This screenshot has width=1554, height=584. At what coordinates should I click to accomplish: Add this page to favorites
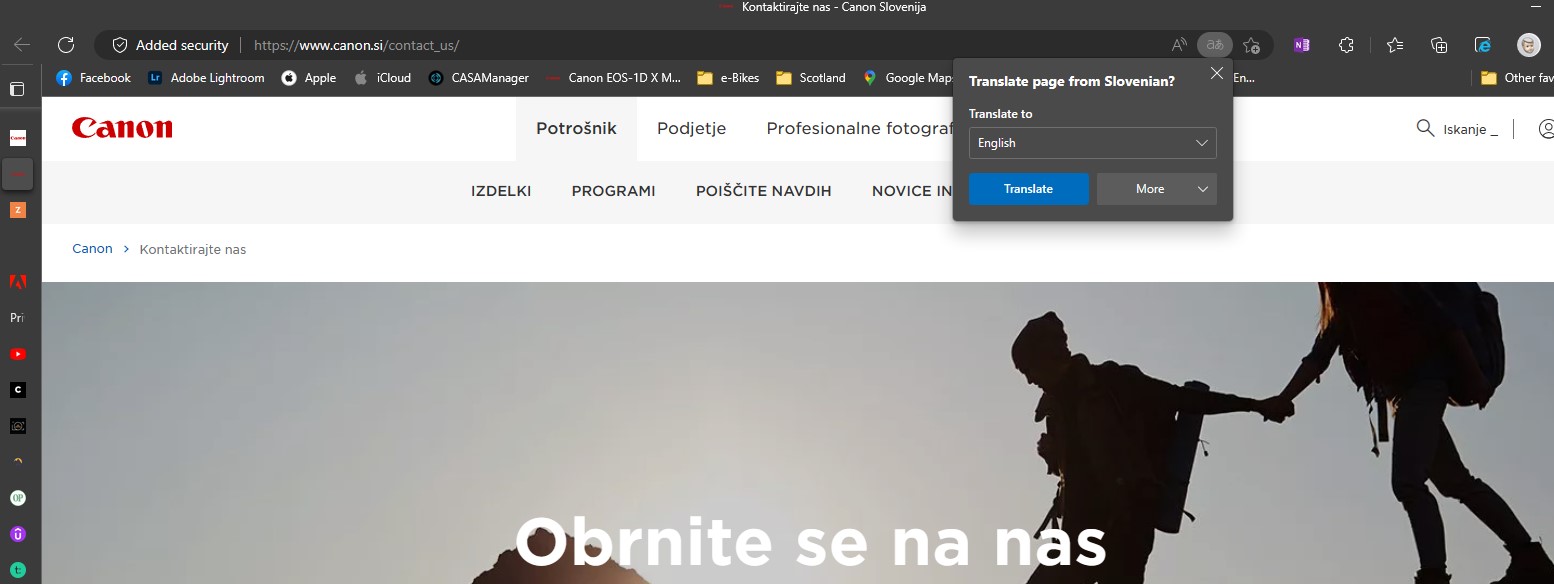[1250, 45]
